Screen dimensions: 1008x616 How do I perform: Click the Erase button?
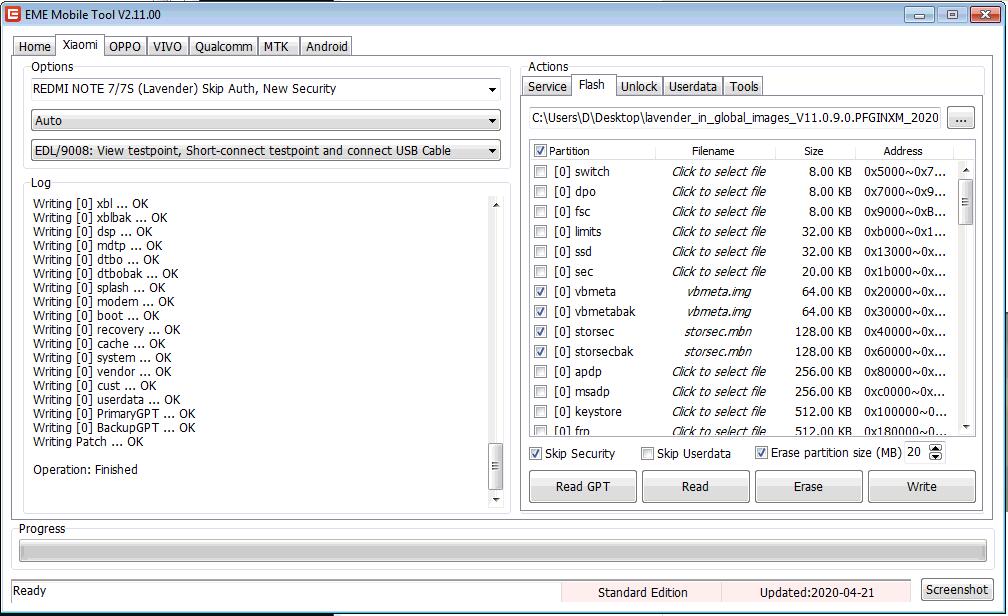click(808, 487)
